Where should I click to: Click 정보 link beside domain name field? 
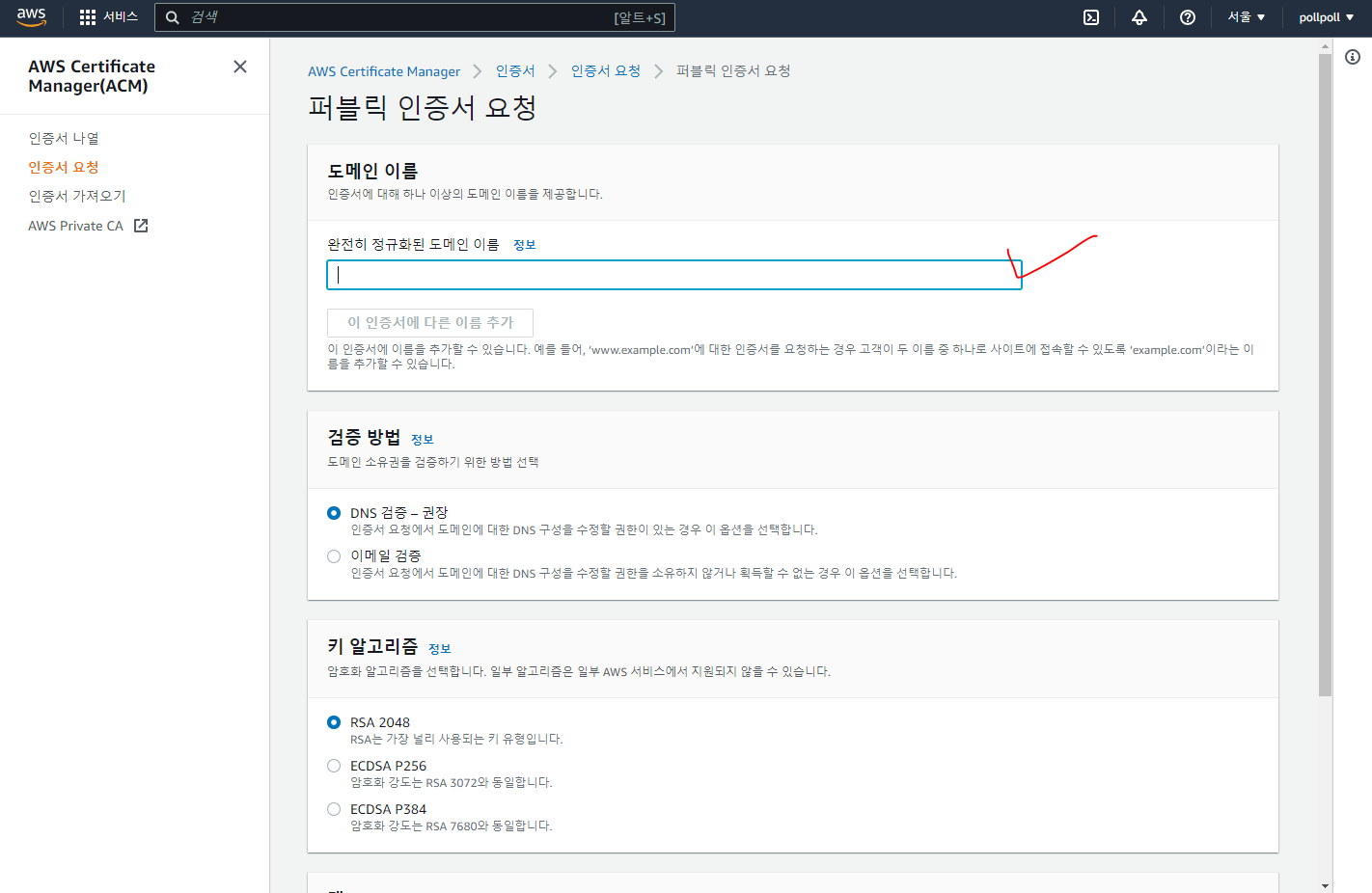(x=524, y=245)
